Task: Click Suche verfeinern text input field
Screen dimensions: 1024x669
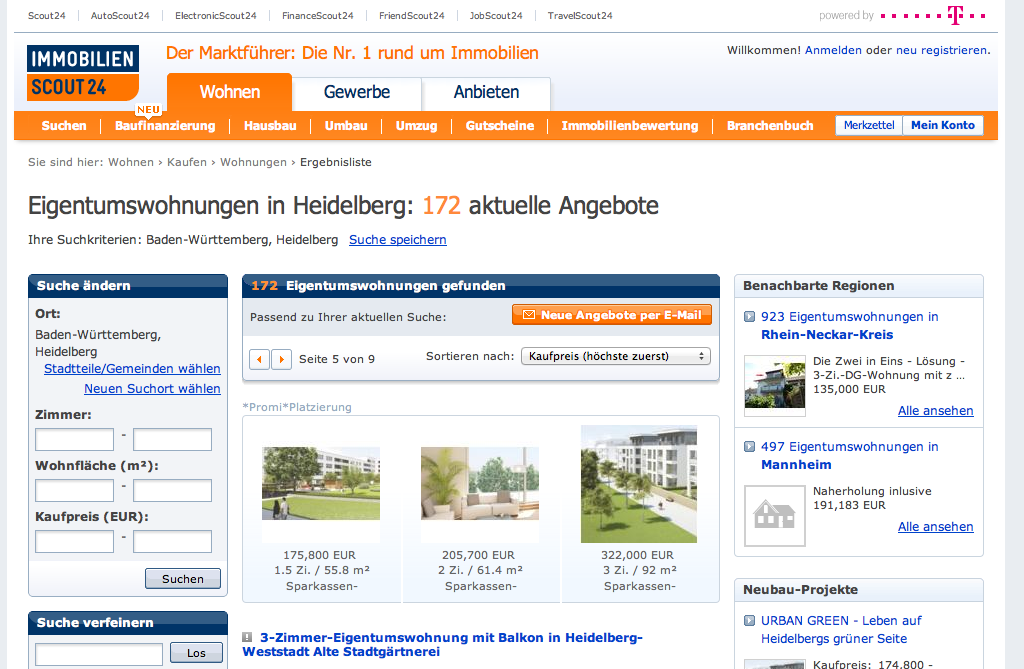Action: click(x=99, y=654)
